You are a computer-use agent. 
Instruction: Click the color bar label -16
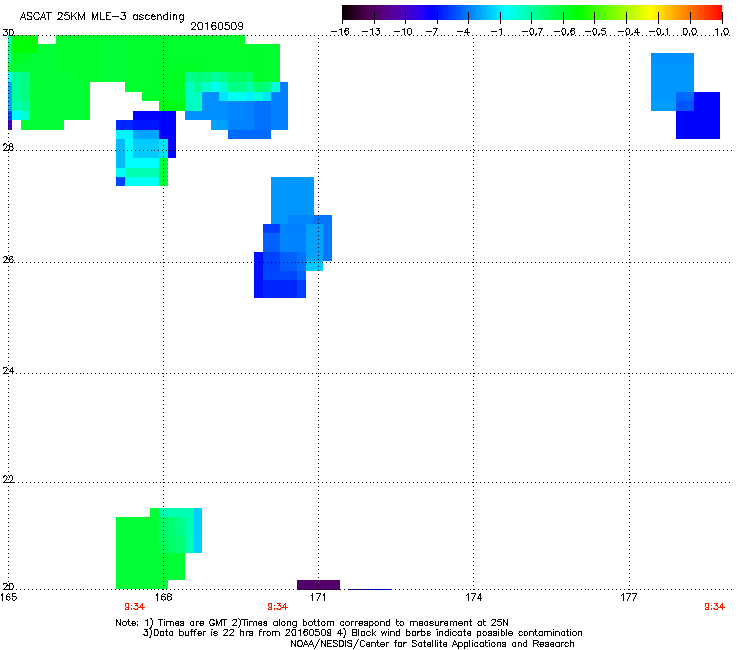pyautogui.click(x=340, y=32)
